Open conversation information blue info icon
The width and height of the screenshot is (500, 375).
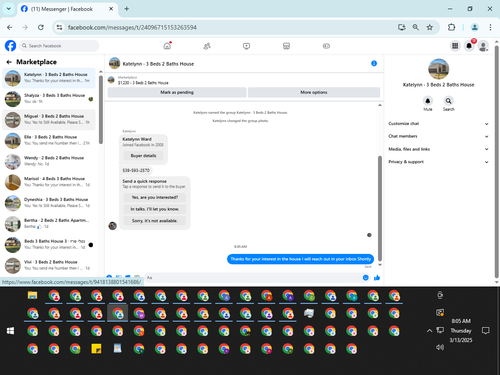point(374,63)
